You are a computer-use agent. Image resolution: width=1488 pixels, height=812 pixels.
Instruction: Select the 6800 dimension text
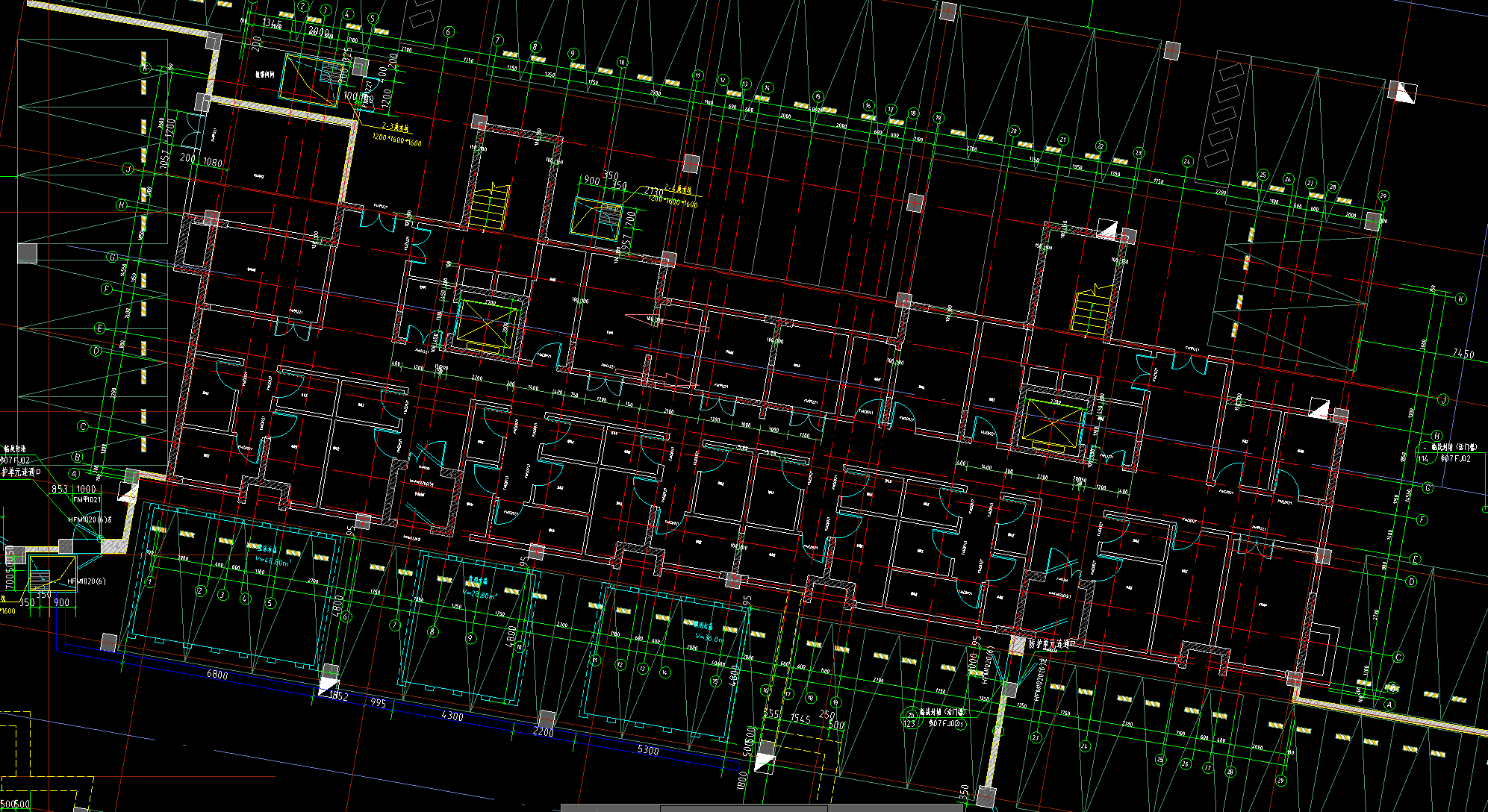(x=217, y=675)
